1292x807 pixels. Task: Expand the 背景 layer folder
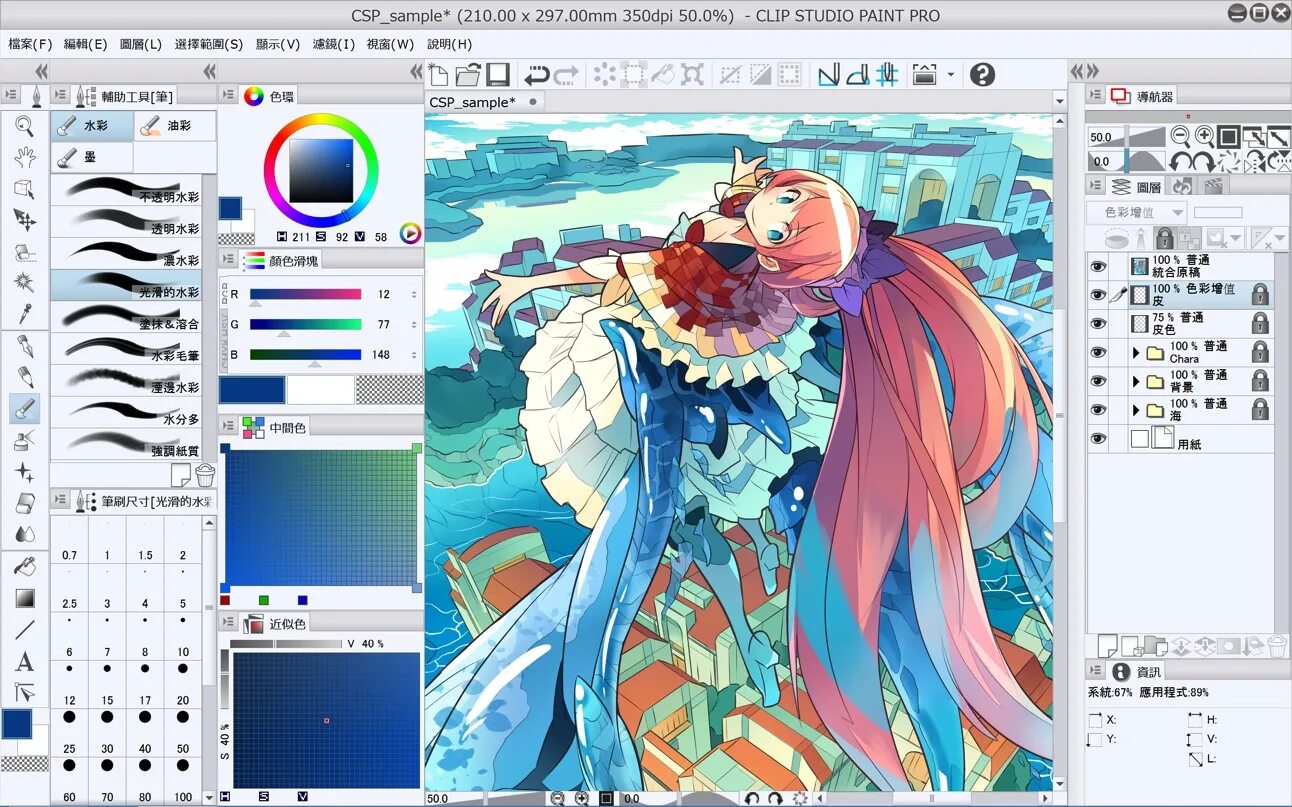tap(1136, 382)
